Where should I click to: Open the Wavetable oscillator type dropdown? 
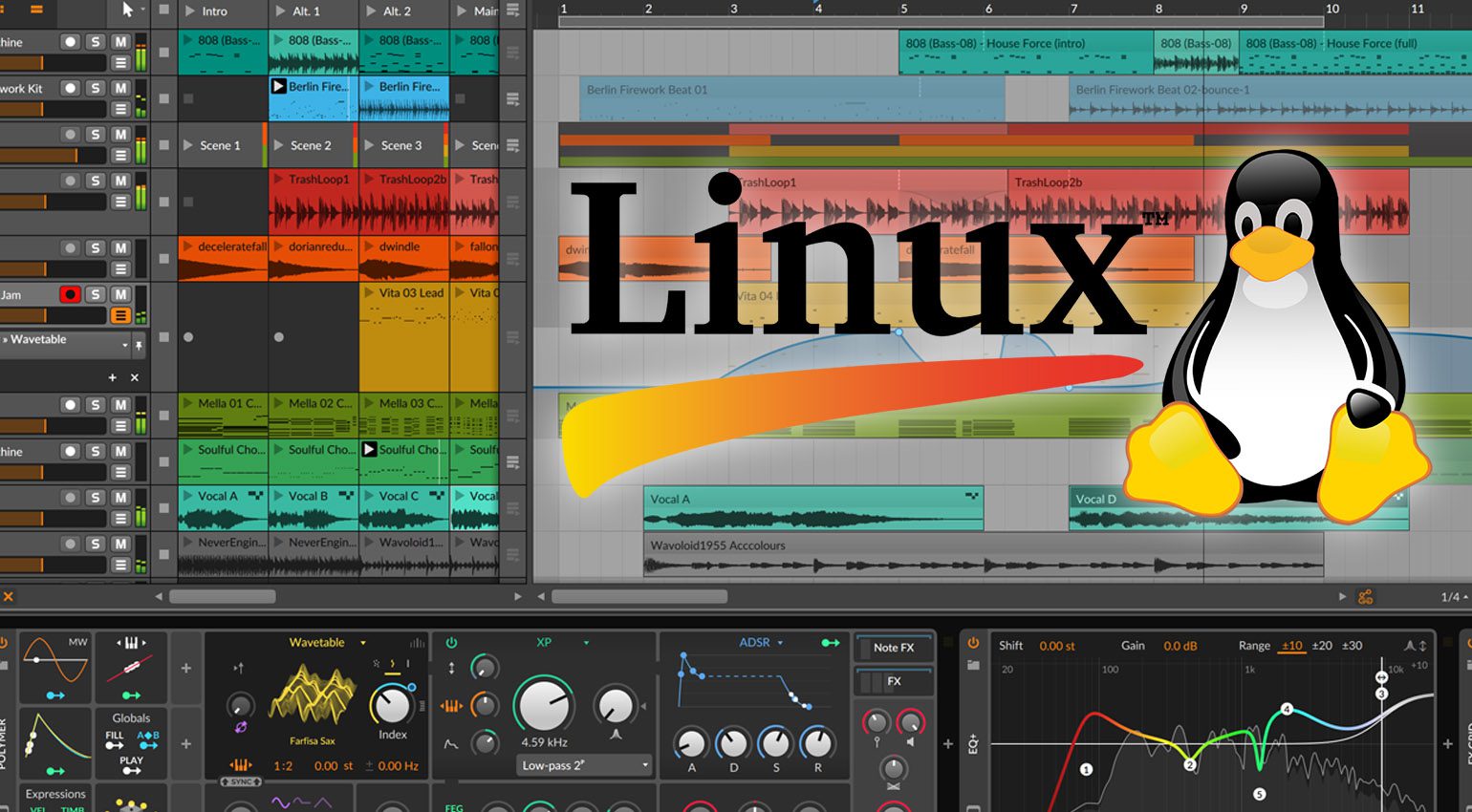click(x=363, y=643)
